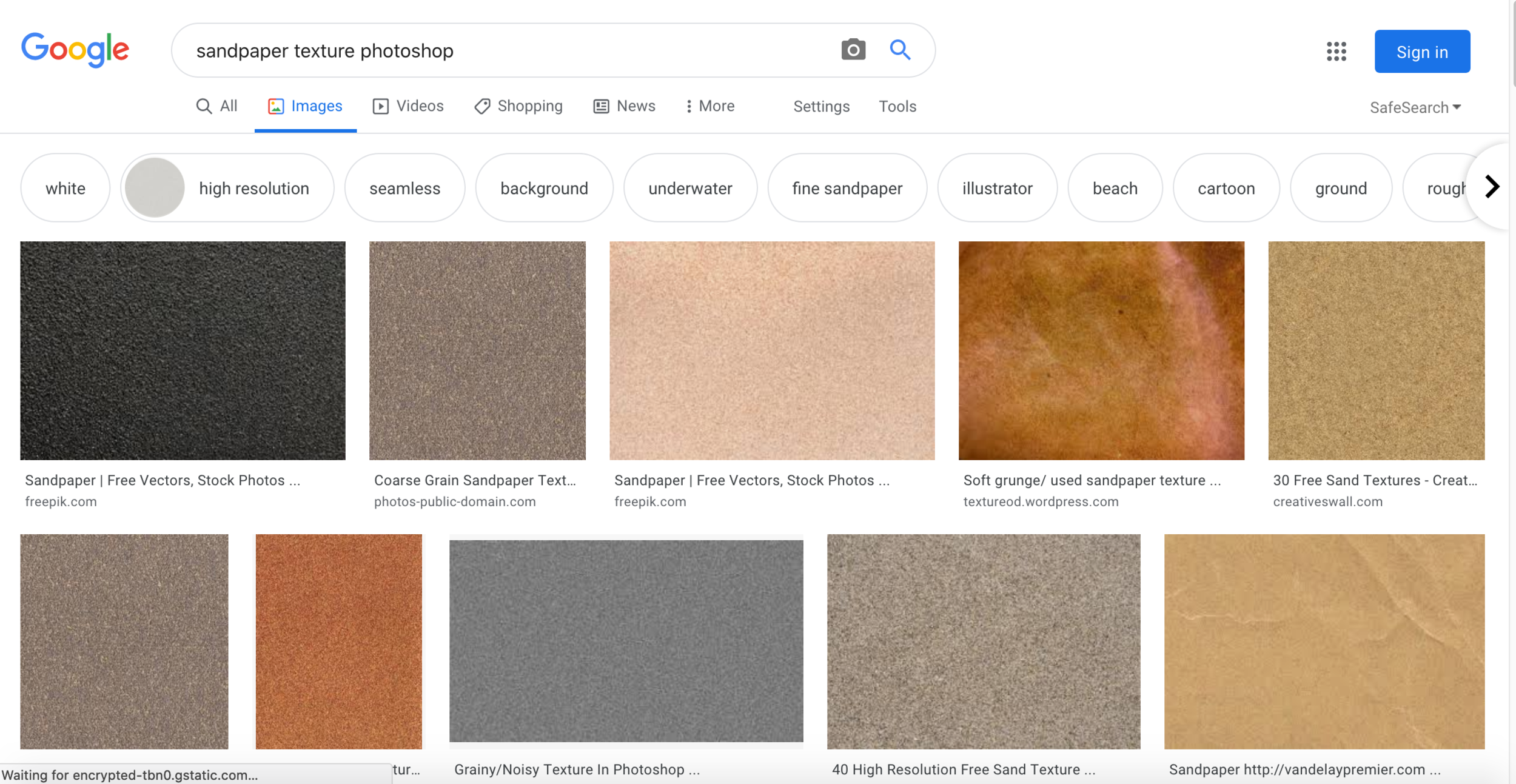The width and height of the screenshot is (1516, 784).
Task: Switch to the Shopping results tab
Action: [518, 106]
